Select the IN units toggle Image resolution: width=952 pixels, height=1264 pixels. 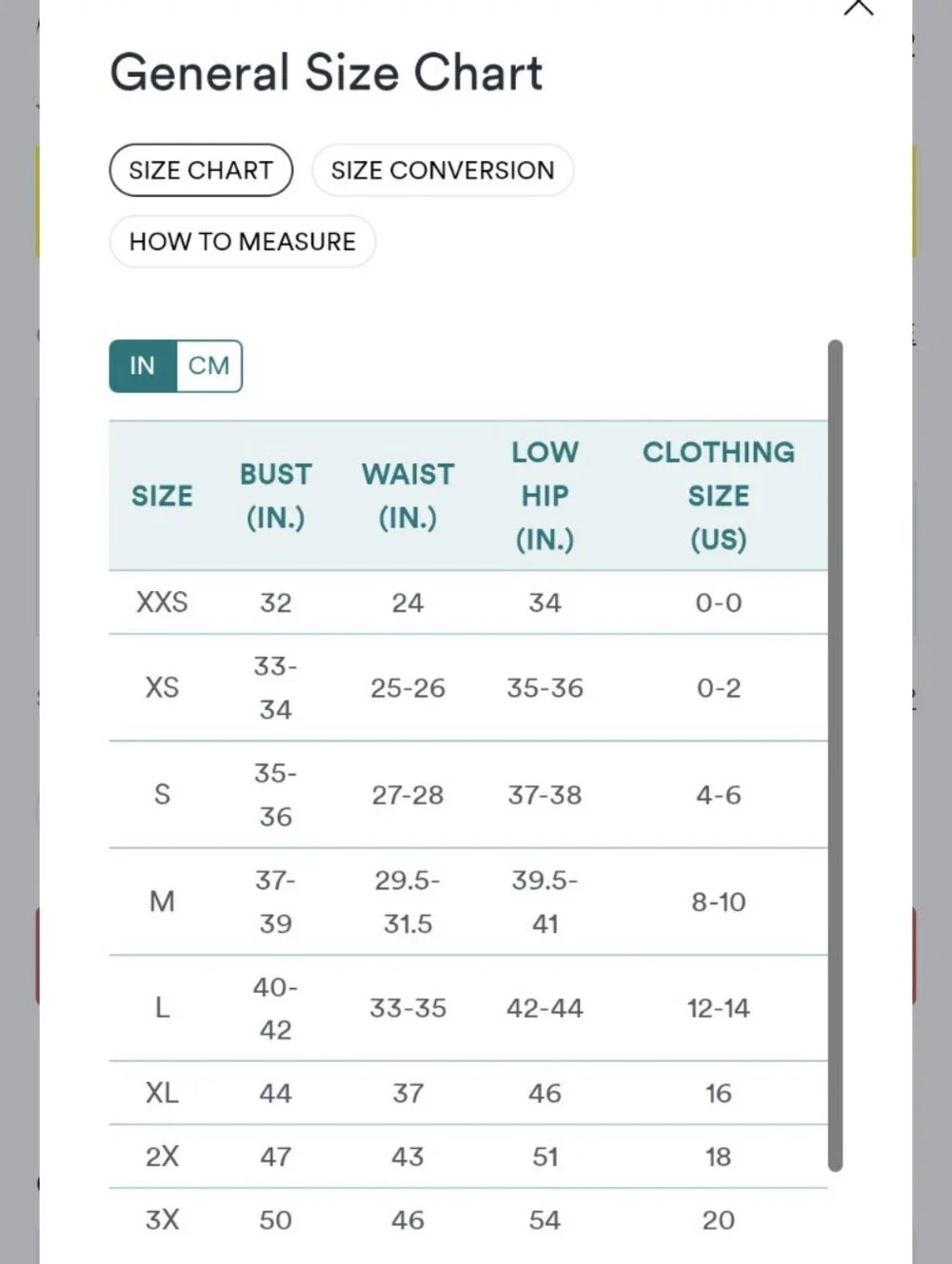[143, 365]
